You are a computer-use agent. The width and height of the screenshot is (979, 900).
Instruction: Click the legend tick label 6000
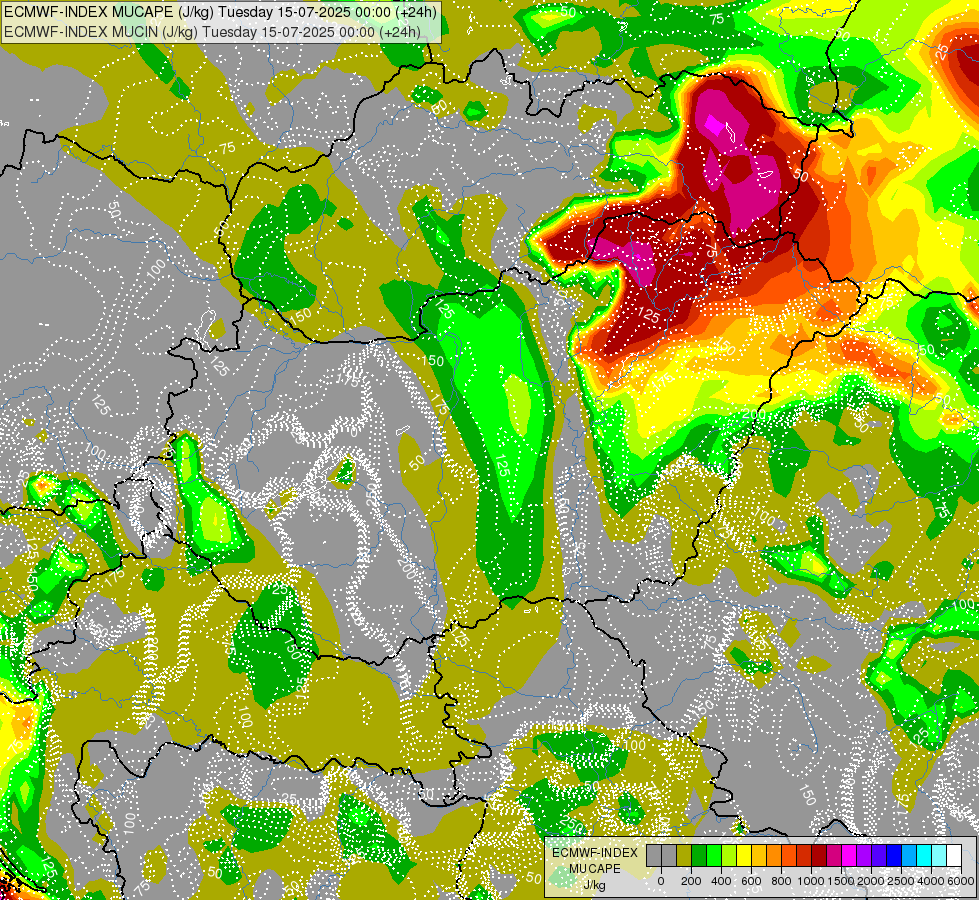click(961, 881)
